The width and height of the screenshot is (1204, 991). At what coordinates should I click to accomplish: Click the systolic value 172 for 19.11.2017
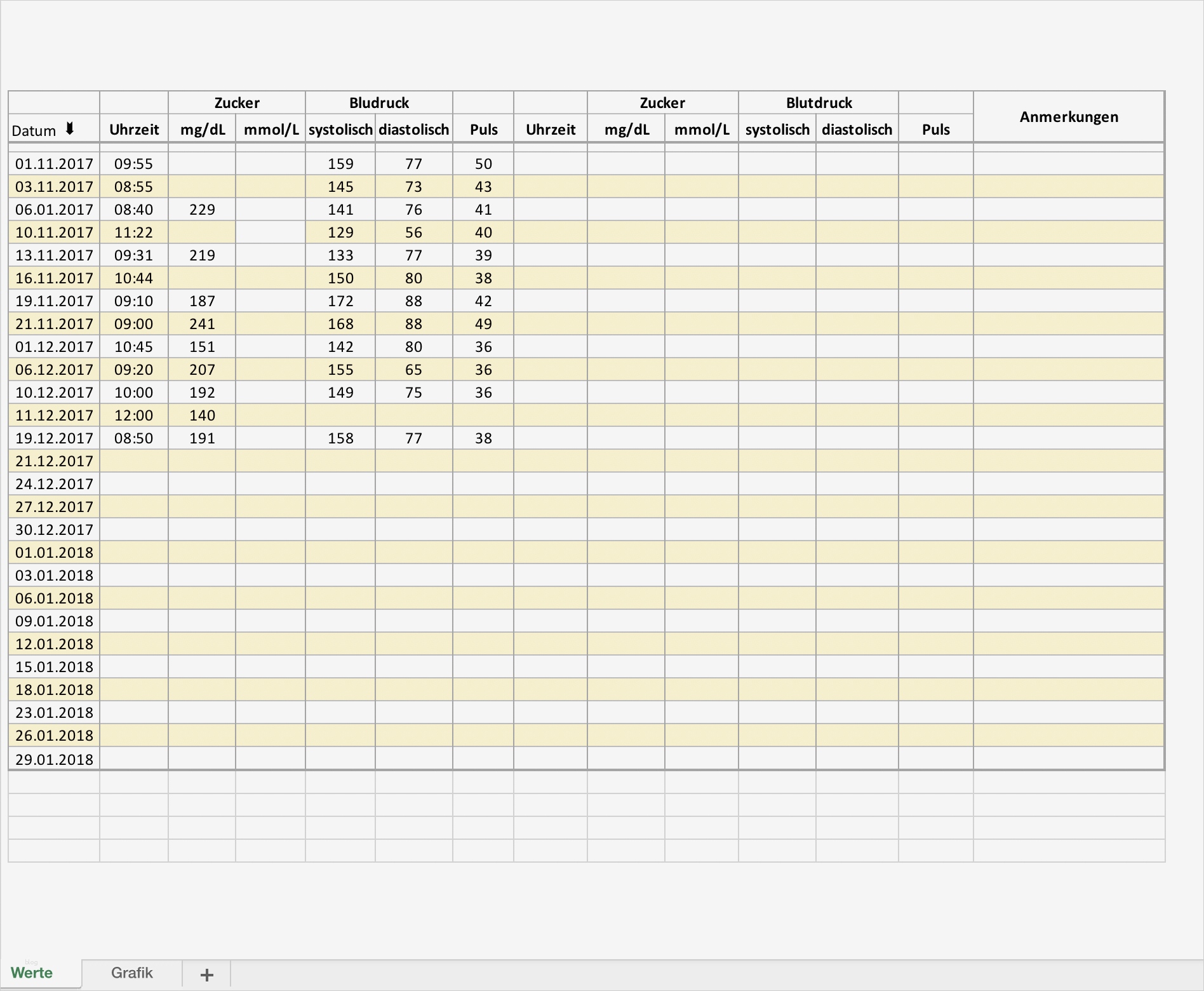[x=340, y=300]
